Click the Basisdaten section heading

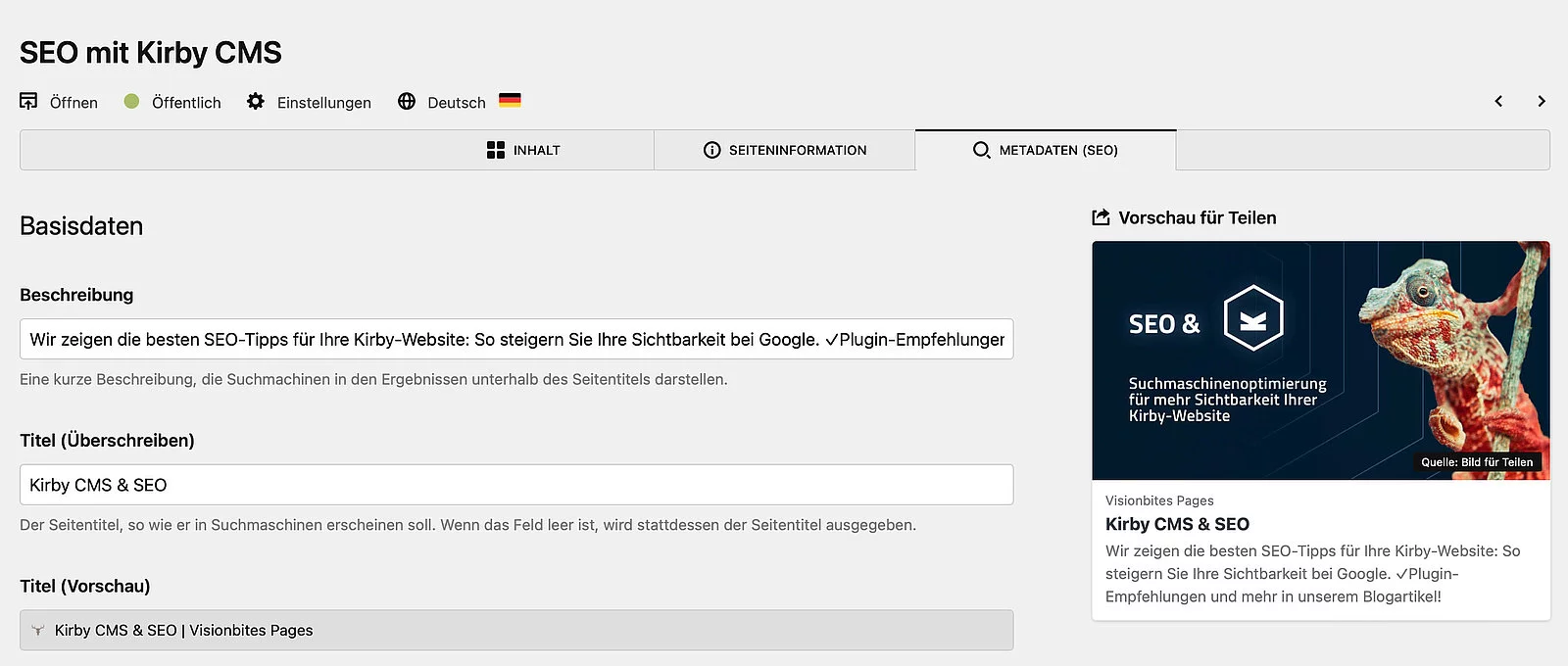point(81,226)
